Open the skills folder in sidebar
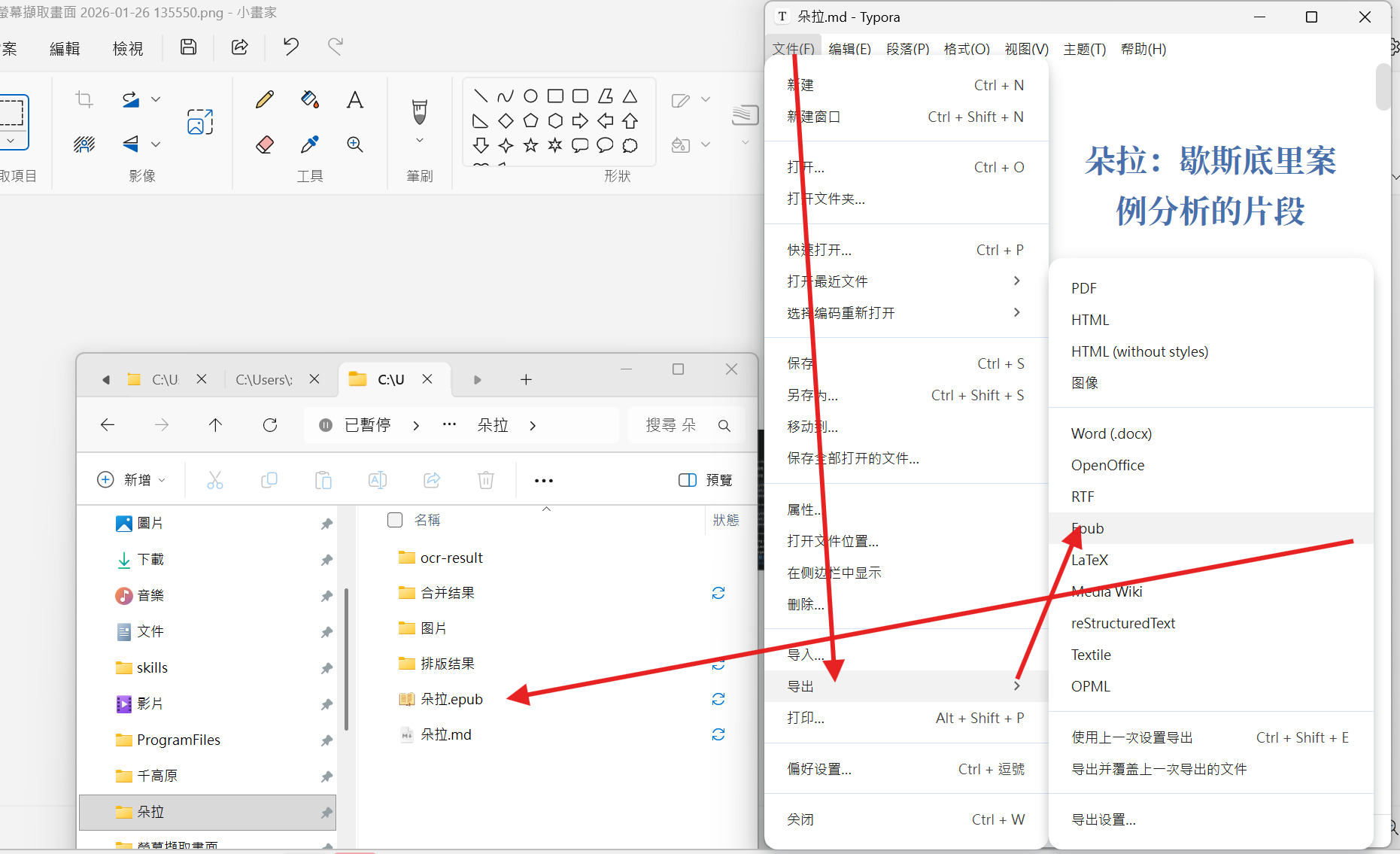1400x854 pixels. click(x=152, y=667)
